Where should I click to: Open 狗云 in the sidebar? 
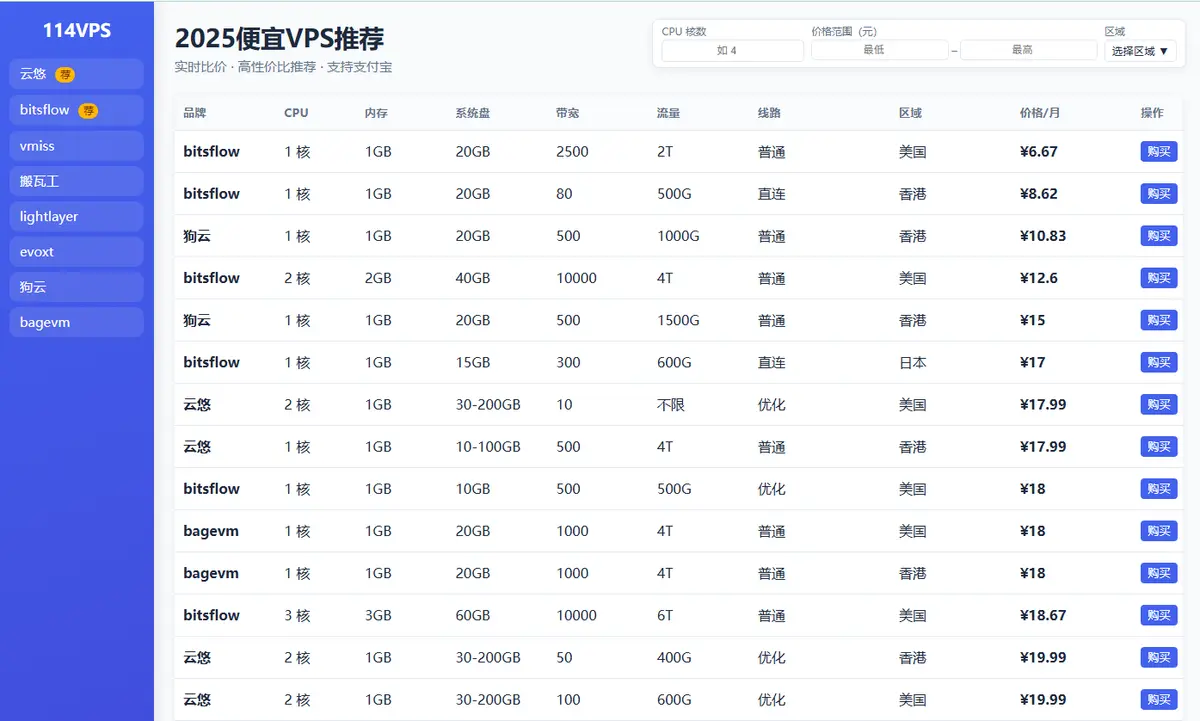pos(77,287)
